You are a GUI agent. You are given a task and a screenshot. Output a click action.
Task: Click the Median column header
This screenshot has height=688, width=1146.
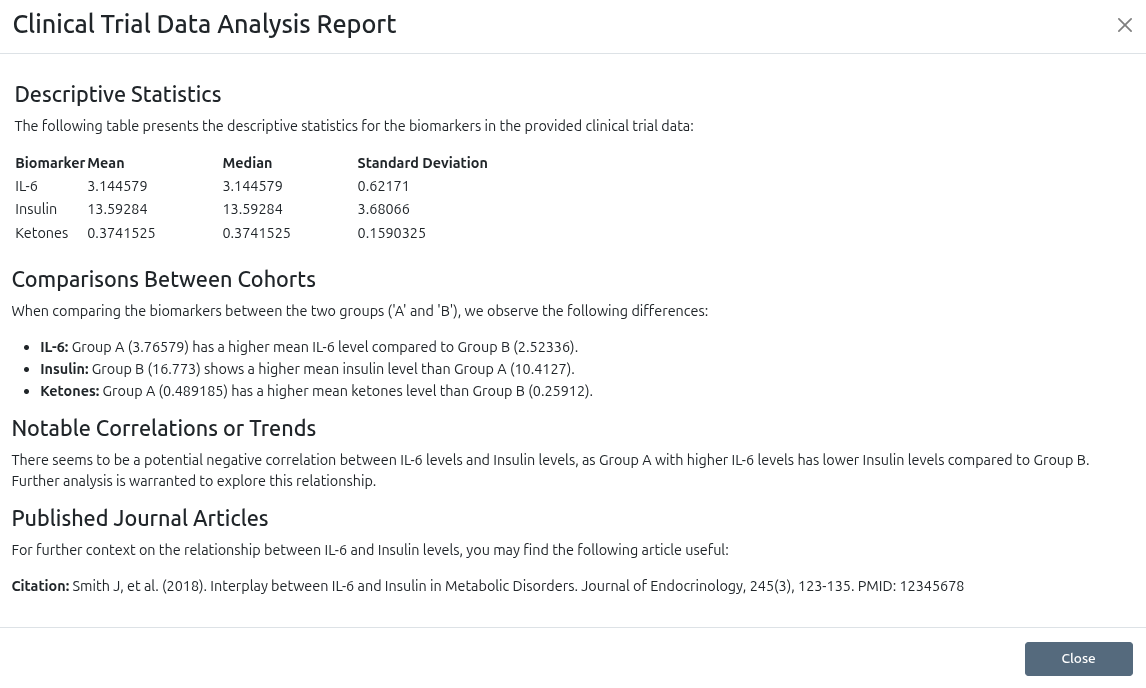click(247, 163)
